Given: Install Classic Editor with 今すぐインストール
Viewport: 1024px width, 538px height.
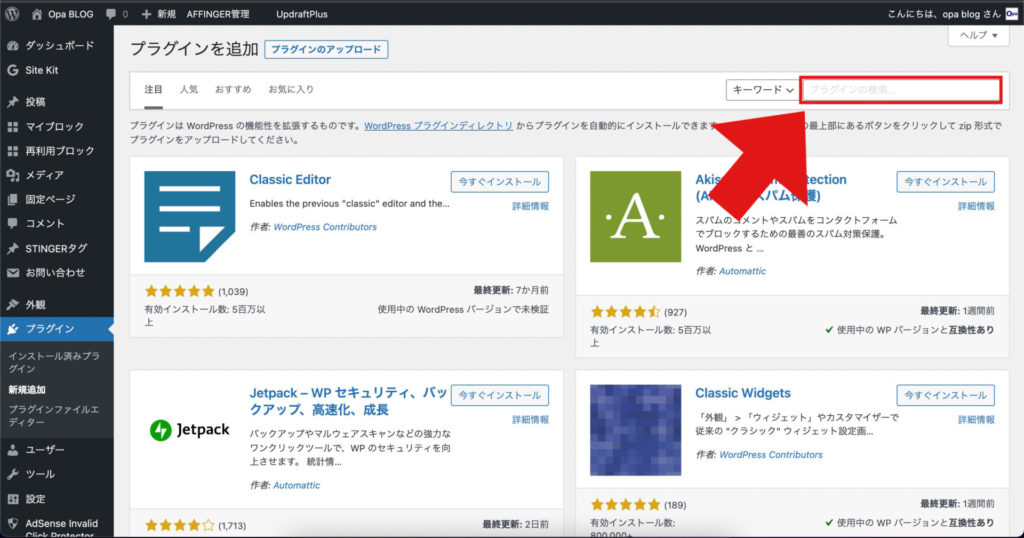Looking at the screenshot, I should coord(500,182).
